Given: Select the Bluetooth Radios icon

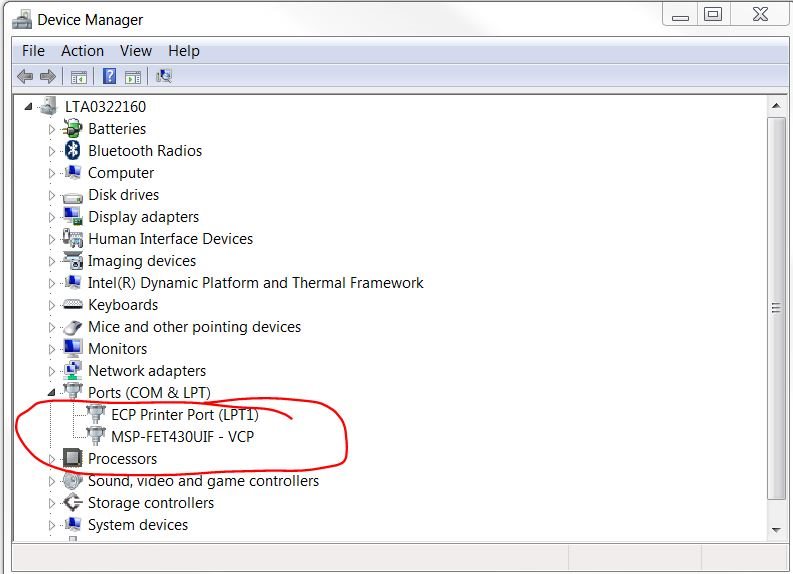Looking at the screenshot, I should [73, 151].
